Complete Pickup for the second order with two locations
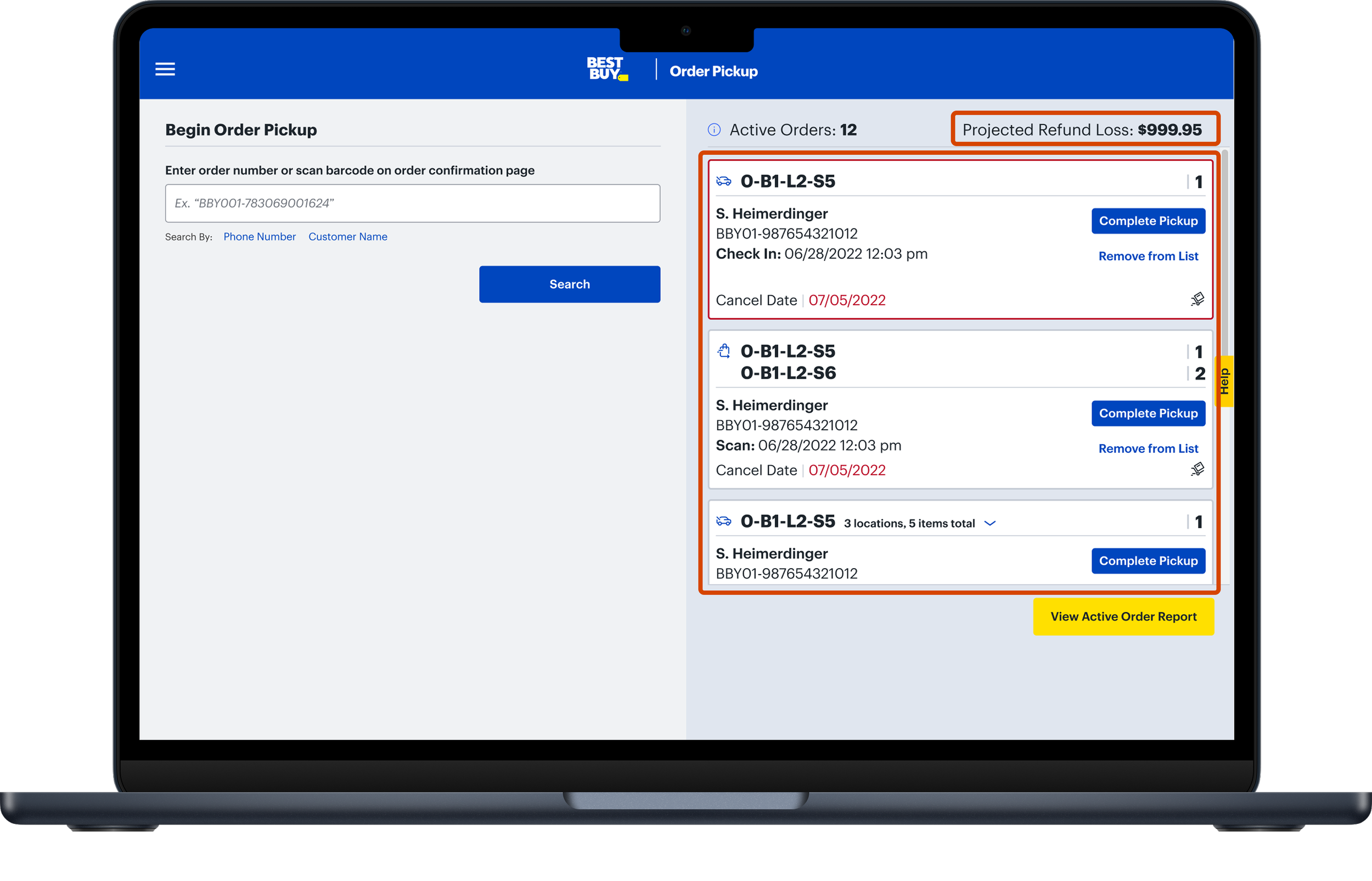Image resolution: width=1372 pixels, height=881 pixels. coord(1148,413)
